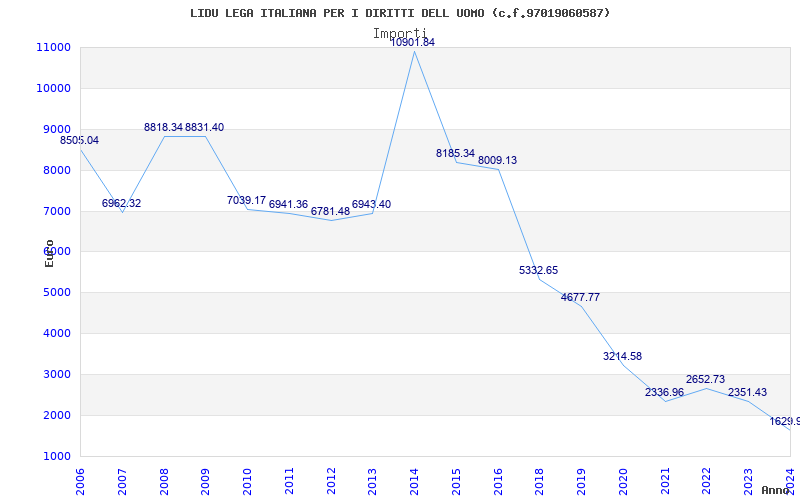Image resolution: width=800 pixels, height=500 pixels.
Task: Click the Euro axis label
Action: (x=49, y=254)
